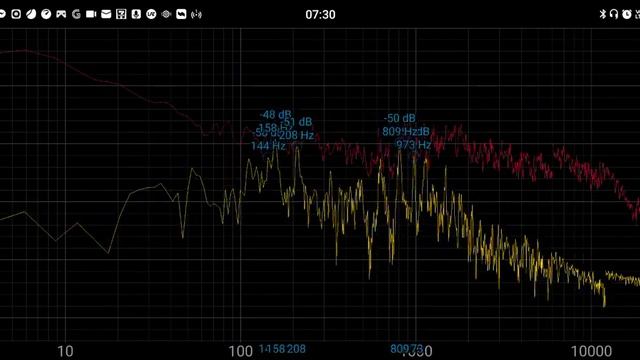Select the 973 Hz peak label
This screenshot has width=640, height=360.
point(413,145)
